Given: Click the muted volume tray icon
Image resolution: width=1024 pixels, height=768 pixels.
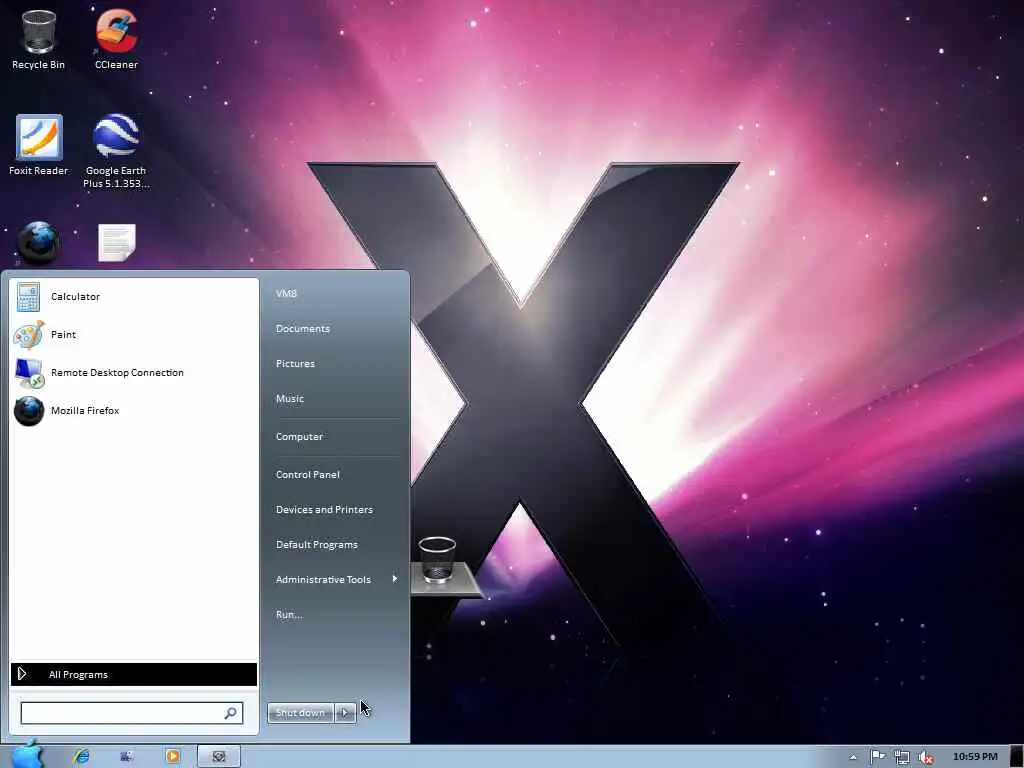Looking at the screenshot, I should point(925,757).
